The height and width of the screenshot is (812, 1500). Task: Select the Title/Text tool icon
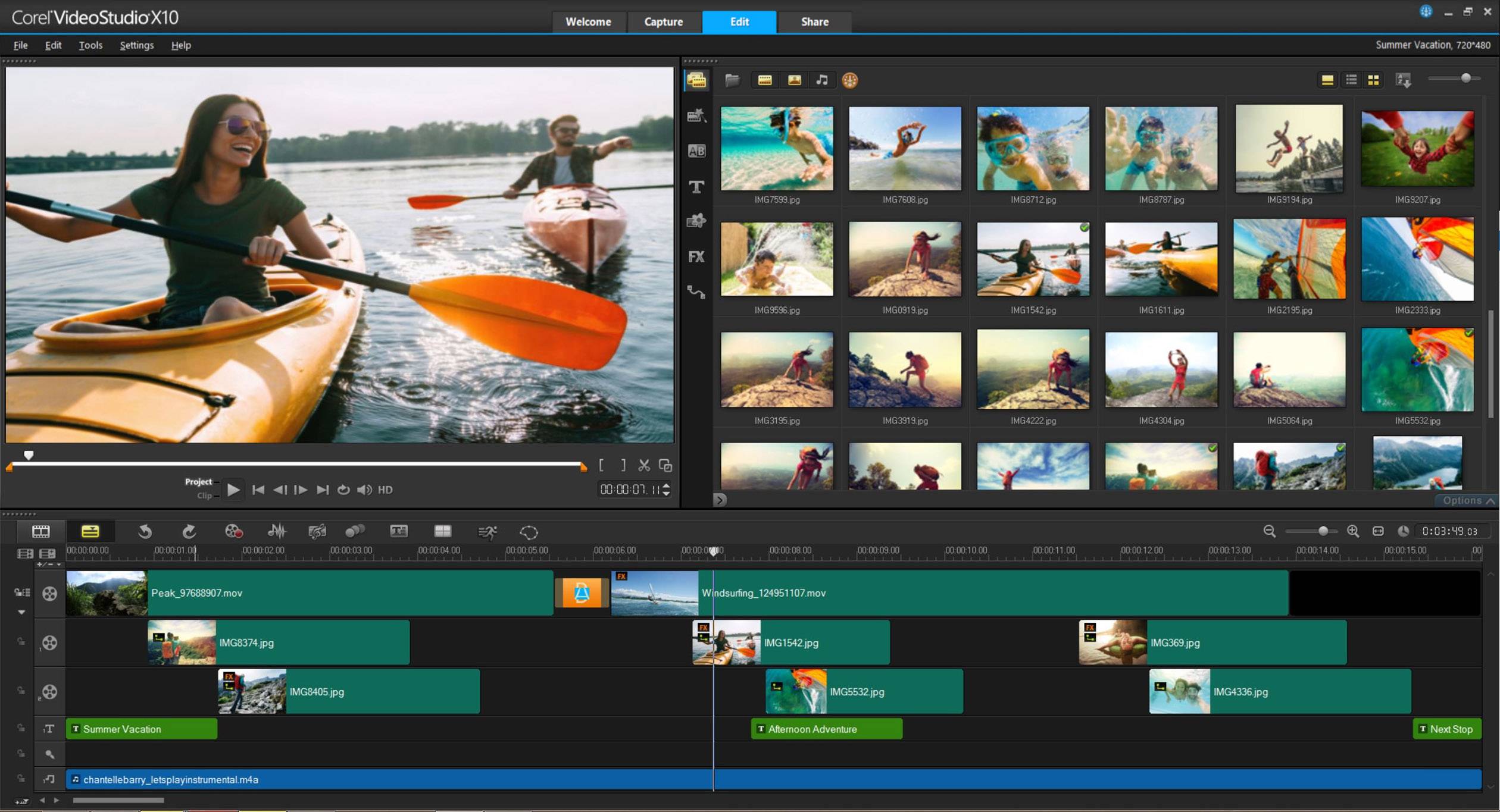(697, 188)
